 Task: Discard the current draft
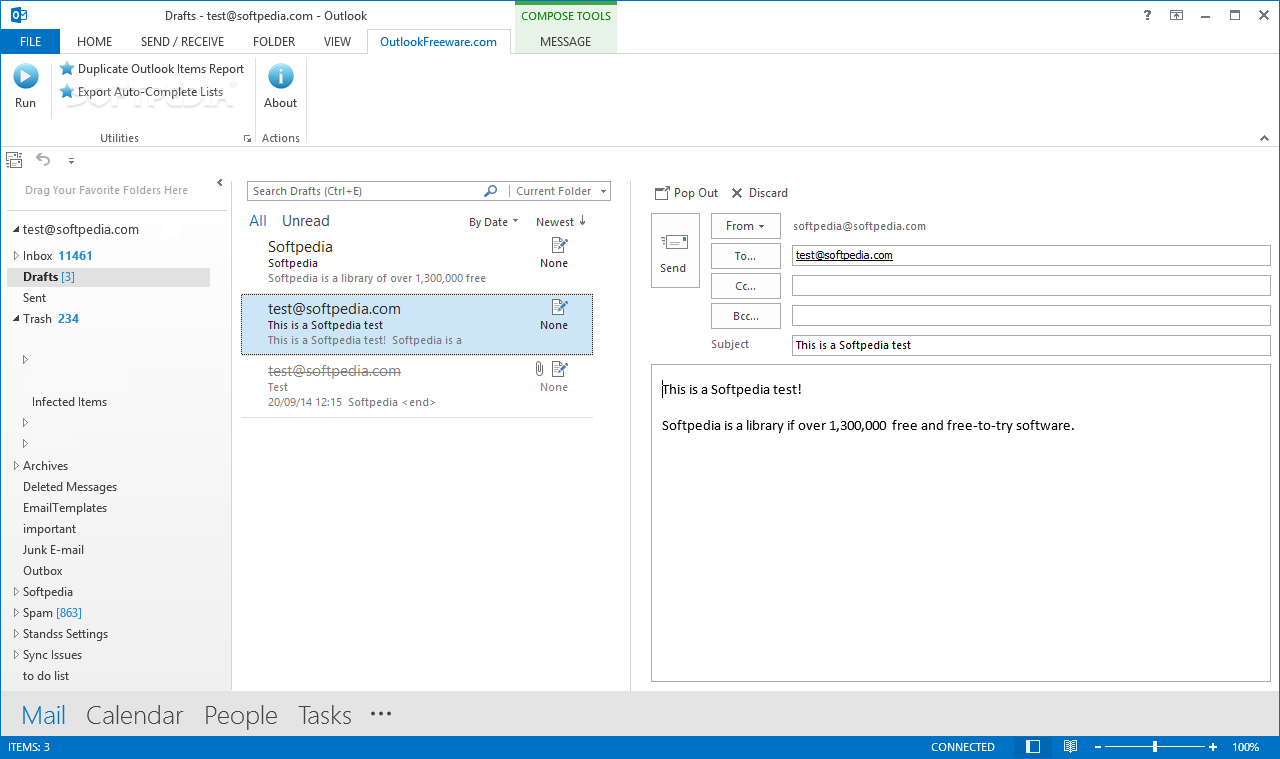coord(759,193)
